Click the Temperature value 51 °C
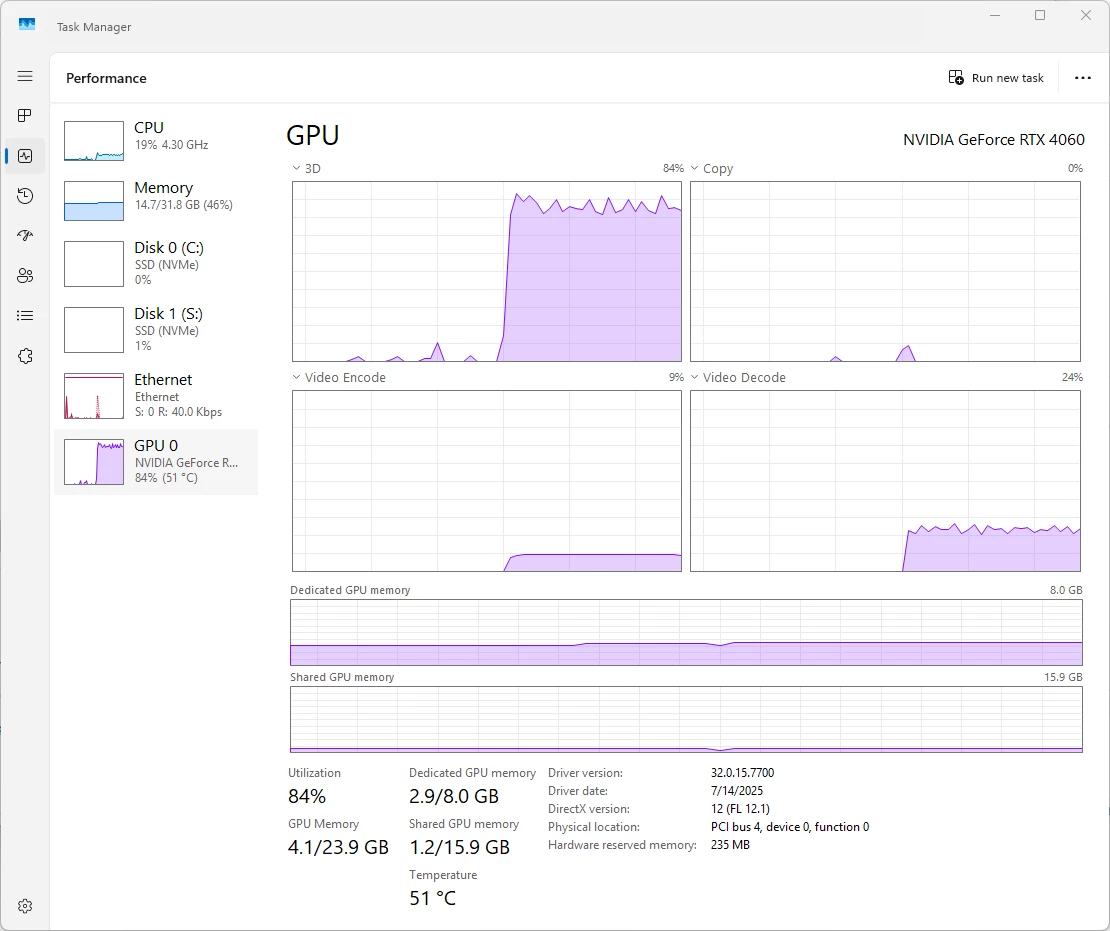The height and width of the screenshot is (931, 1110). (433, 898)
